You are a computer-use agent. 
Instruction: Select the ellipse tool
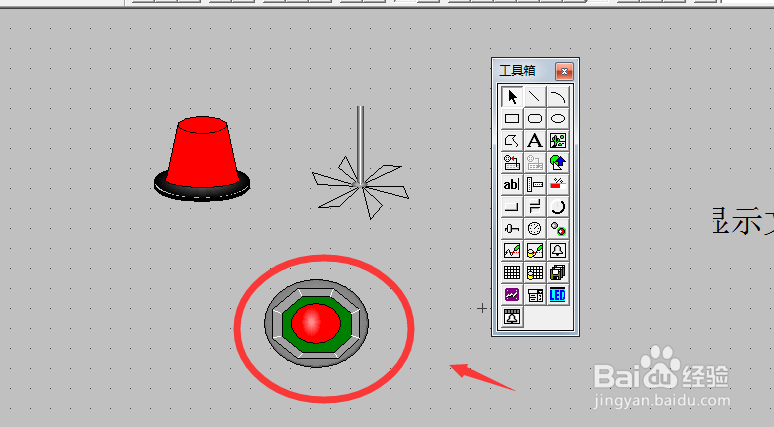[558, 118]
